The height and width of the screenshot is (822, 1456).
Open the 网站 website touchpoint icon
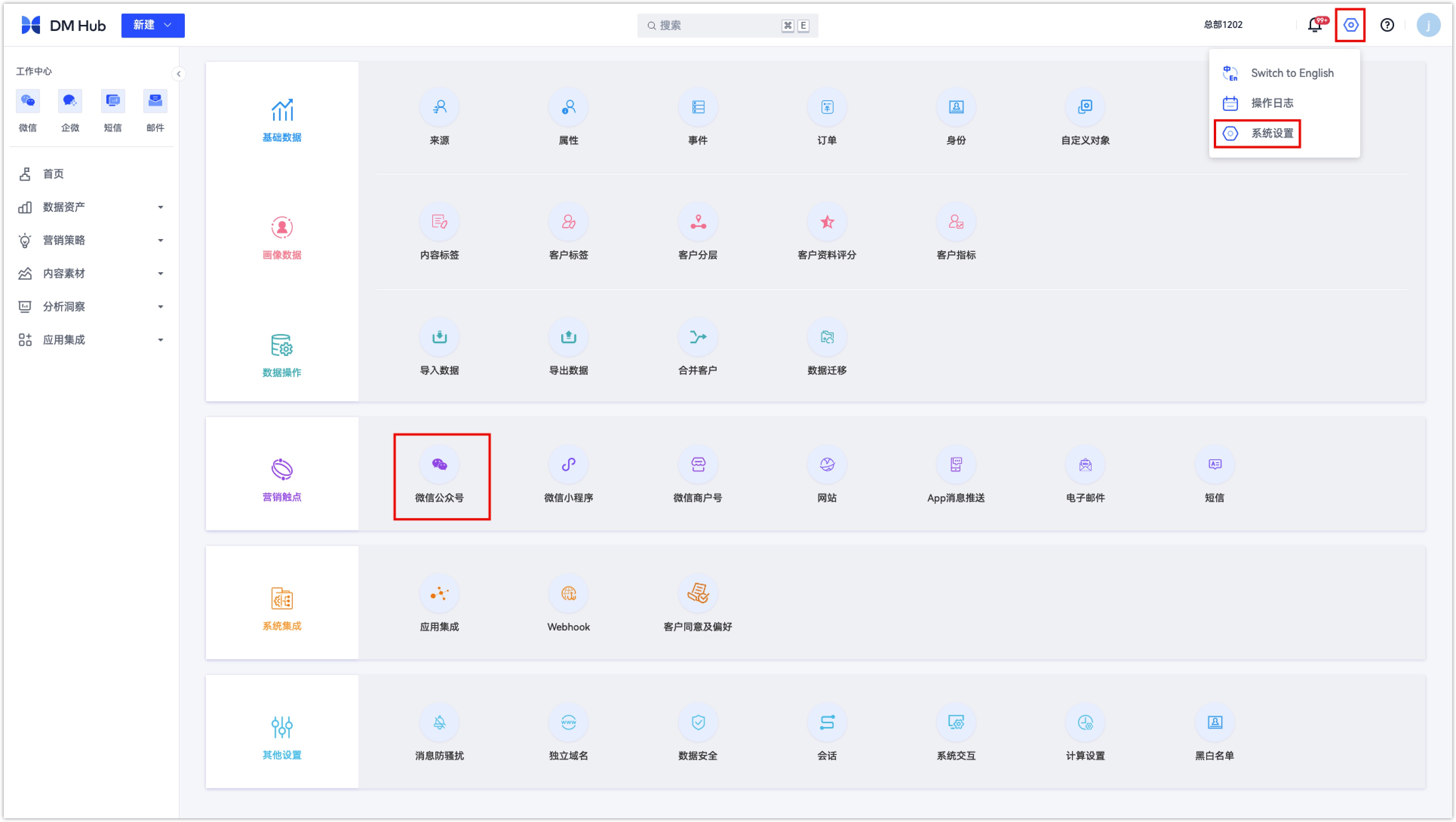click(x=827, y=465)
